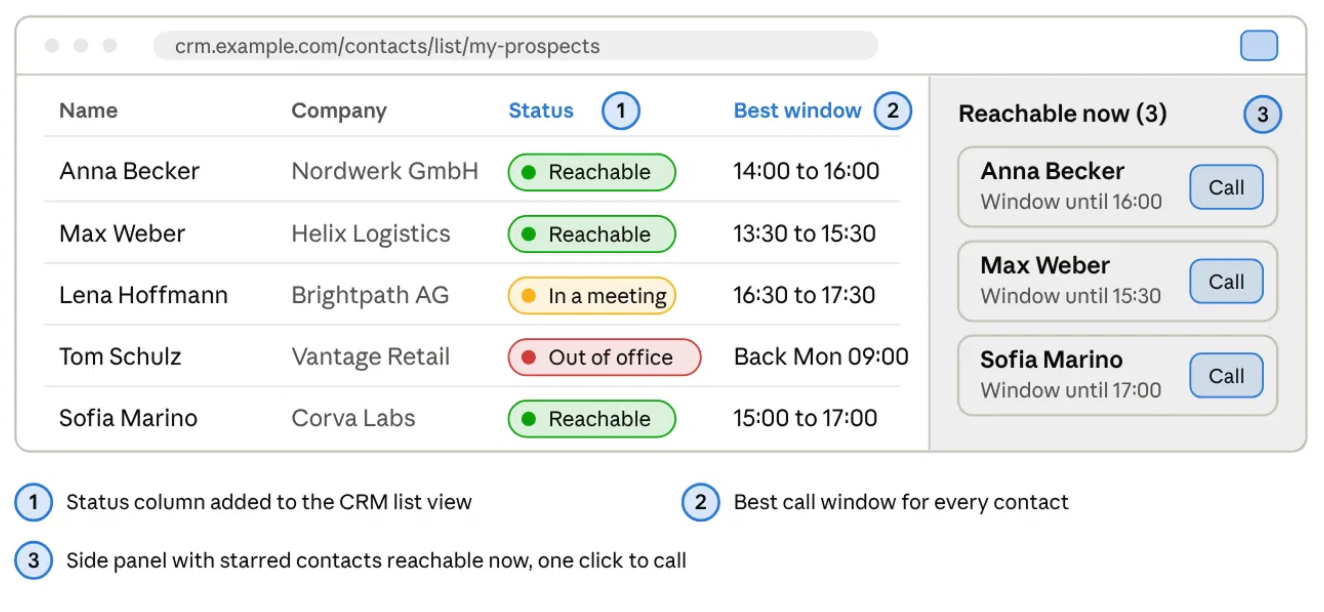
Task: Click the 15:00 to 17:00 window
Action: coord(805,418)
